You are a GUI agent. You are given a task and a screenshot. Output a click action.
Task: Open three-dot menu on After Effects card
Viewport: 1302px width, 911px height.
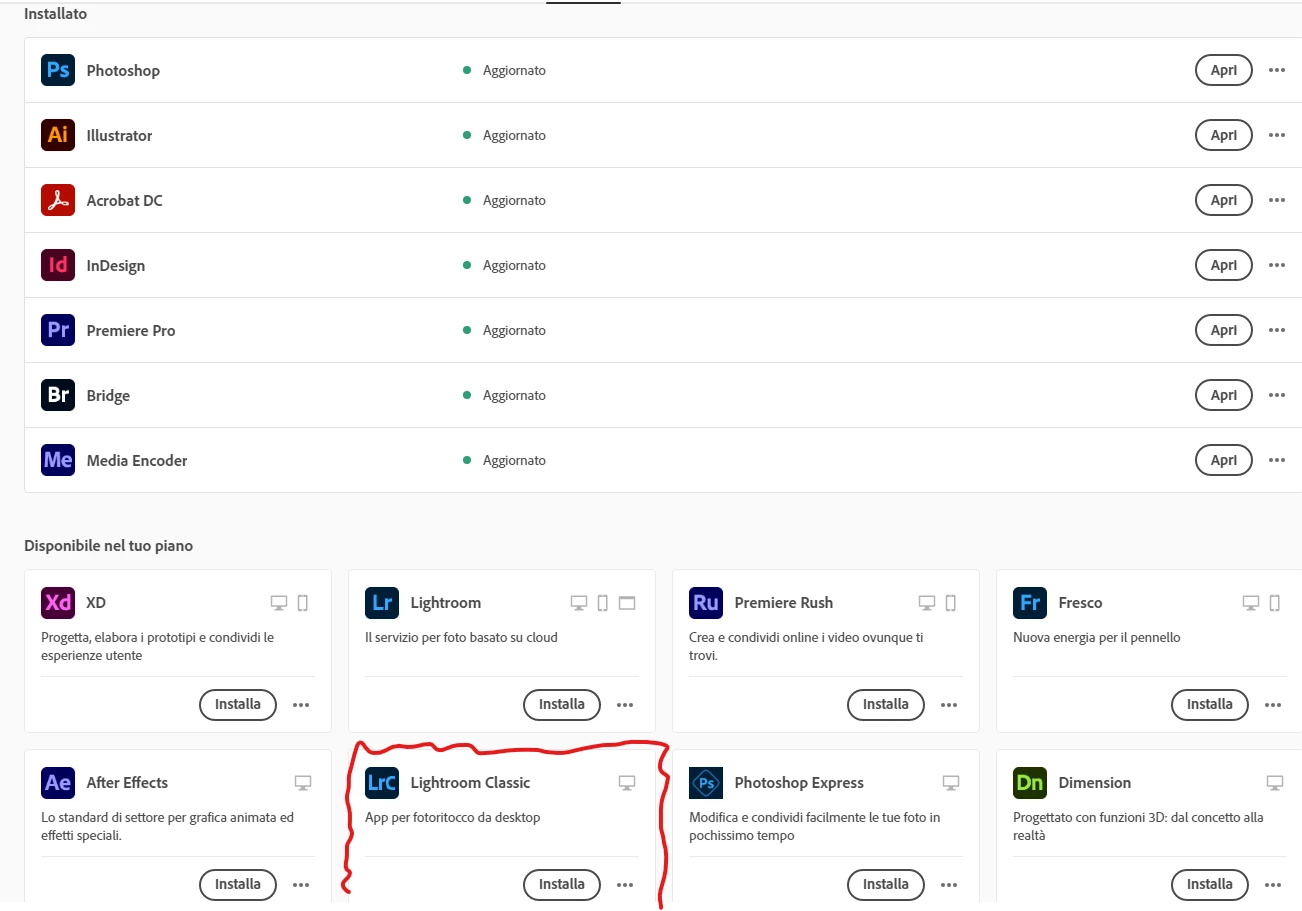pyautogui.click(x=301, y=884)
